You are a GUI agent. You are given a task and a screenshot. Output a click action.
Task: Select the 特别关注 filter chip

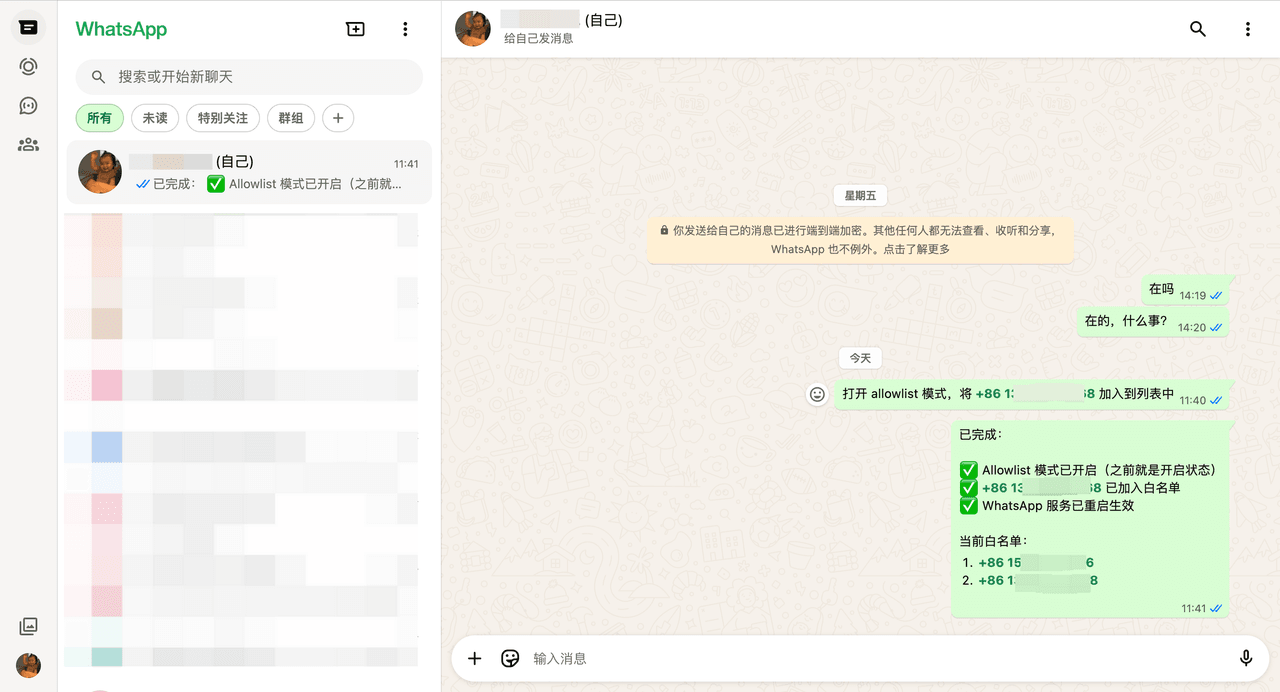coord(223,118)
